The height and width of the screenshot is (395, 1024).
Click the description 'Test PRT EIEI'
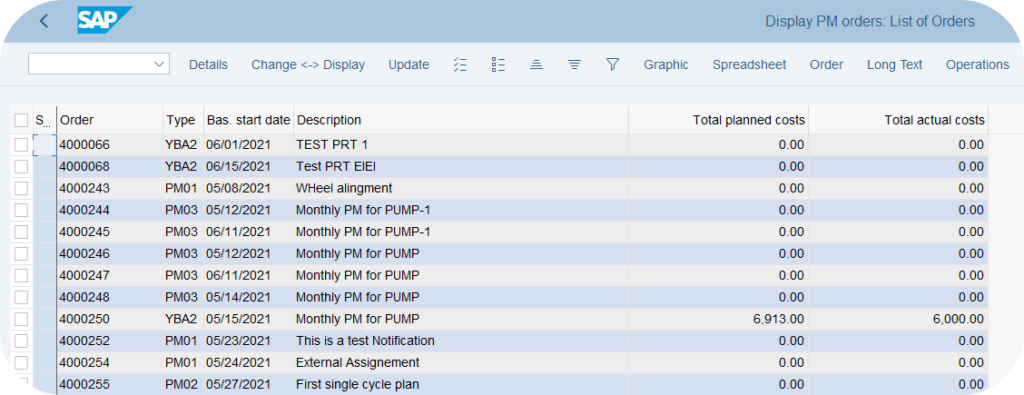click(x=336, y=166)
